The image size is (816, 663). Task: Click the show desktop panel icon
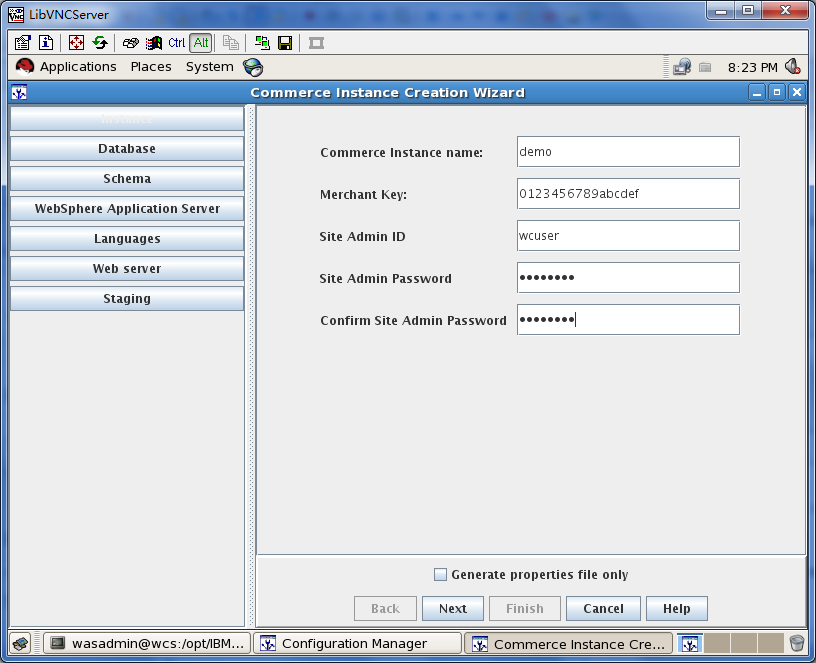(21, 644)
